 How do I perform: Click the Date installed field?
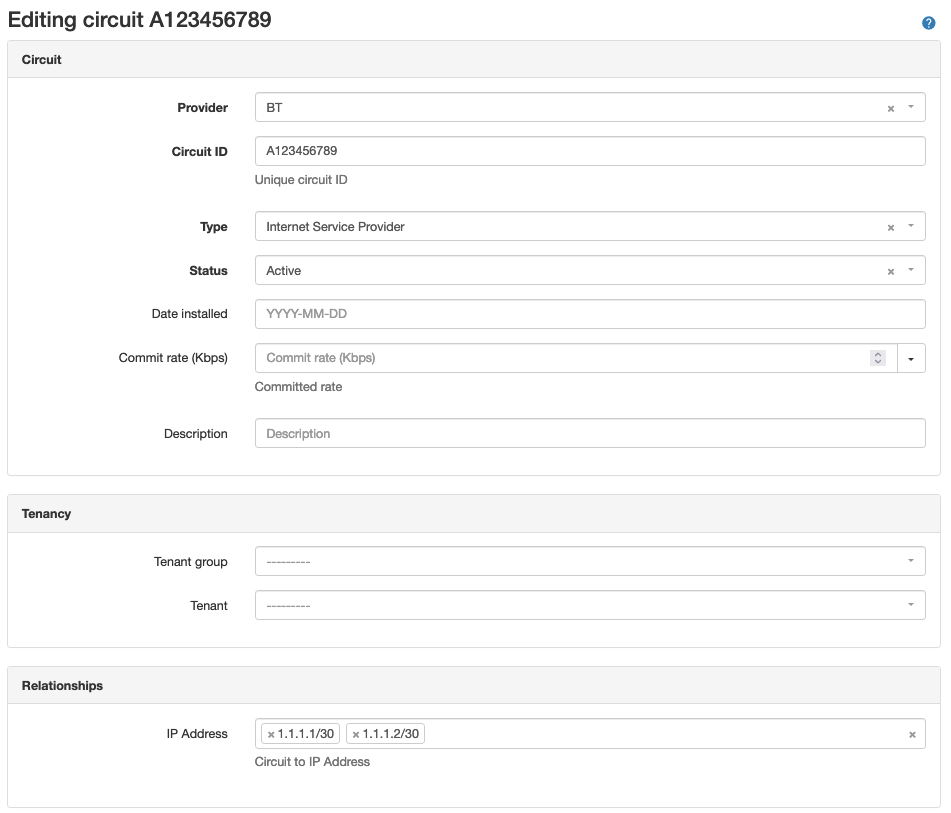(590, 314)
